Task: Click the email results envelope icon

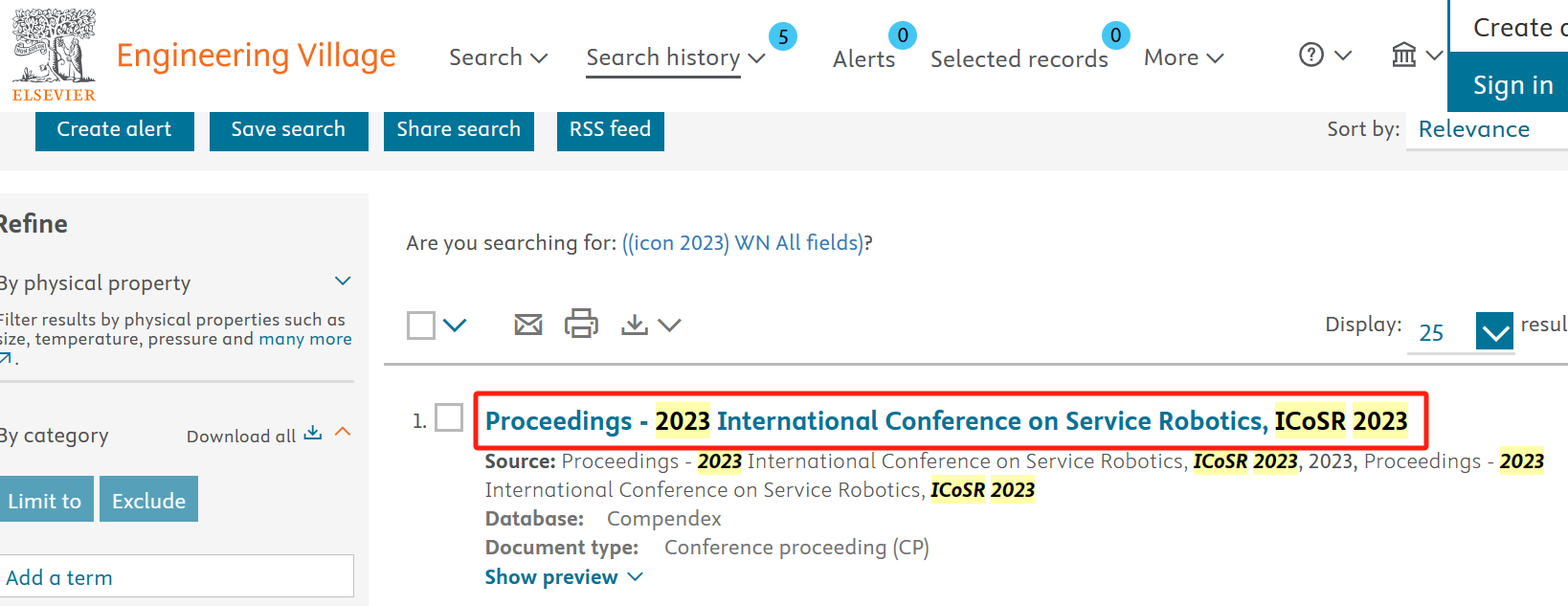Action: (528, 325)
